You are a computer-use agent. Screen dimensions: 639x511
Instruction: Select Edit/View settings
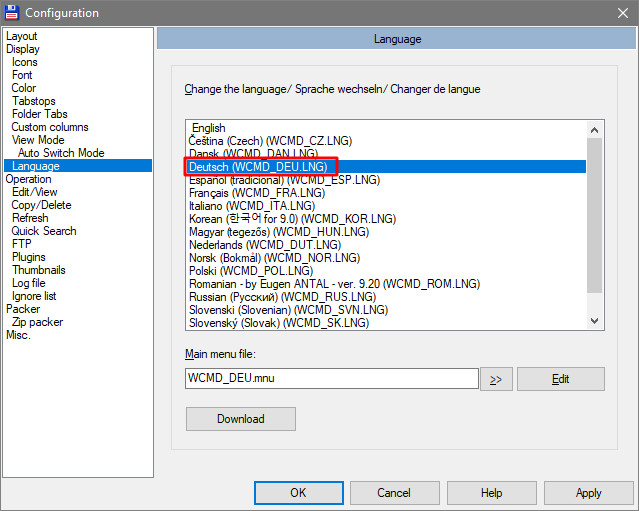(35, 192)
